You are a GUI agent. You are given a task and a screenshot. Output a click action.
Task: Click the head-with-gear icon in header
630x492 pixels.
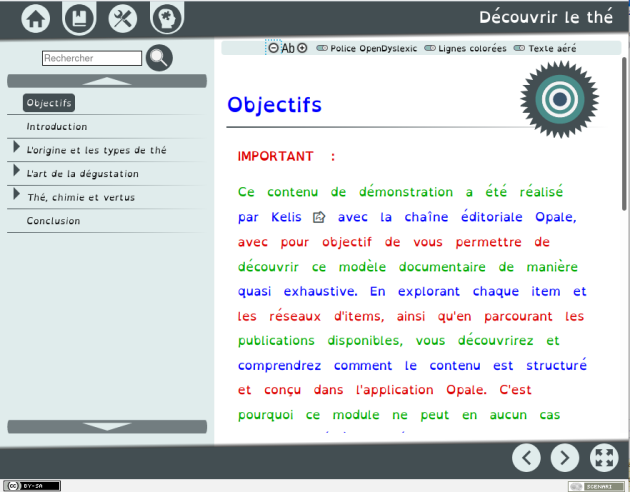tap(166, 18)
